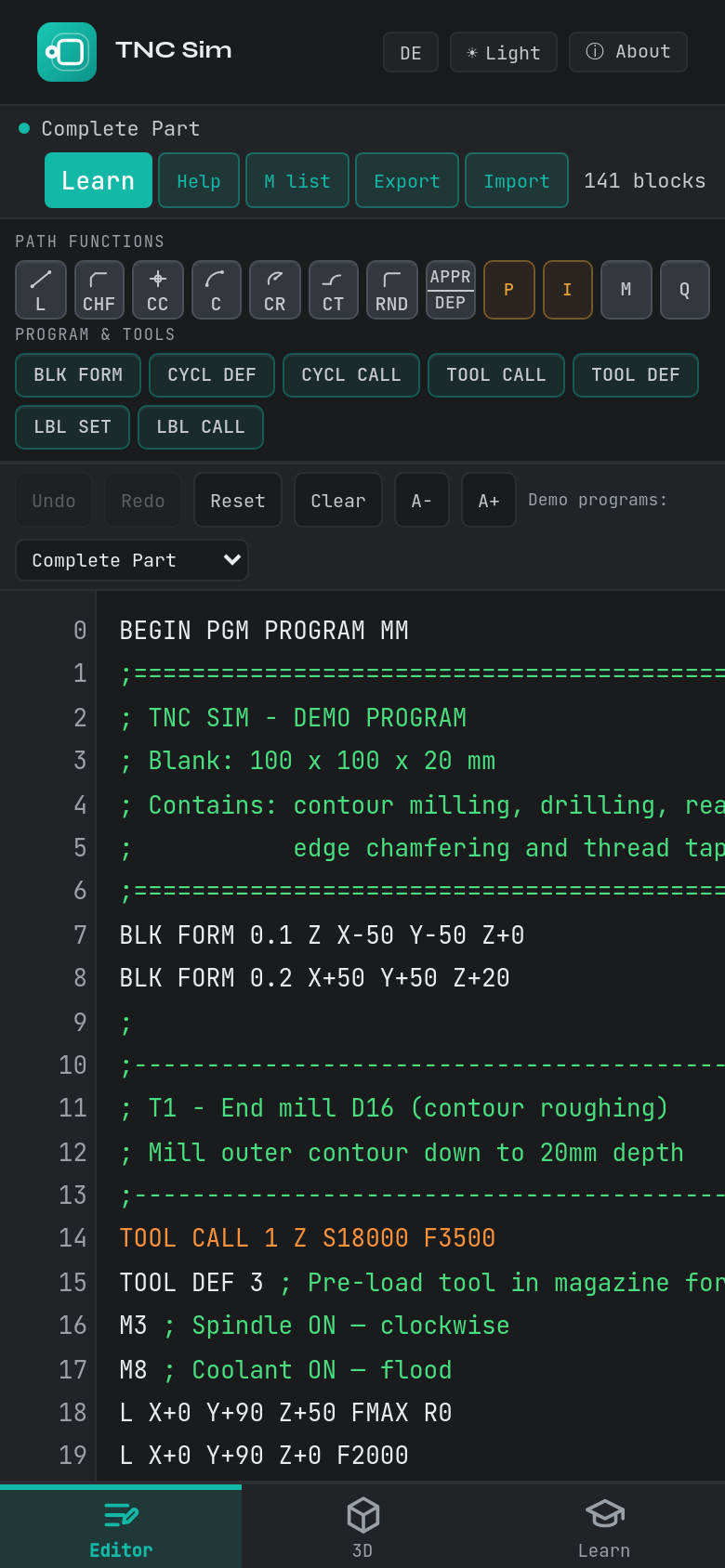
Task: Click comment T1 - End mill D16 line
Action: [393, 1108]
